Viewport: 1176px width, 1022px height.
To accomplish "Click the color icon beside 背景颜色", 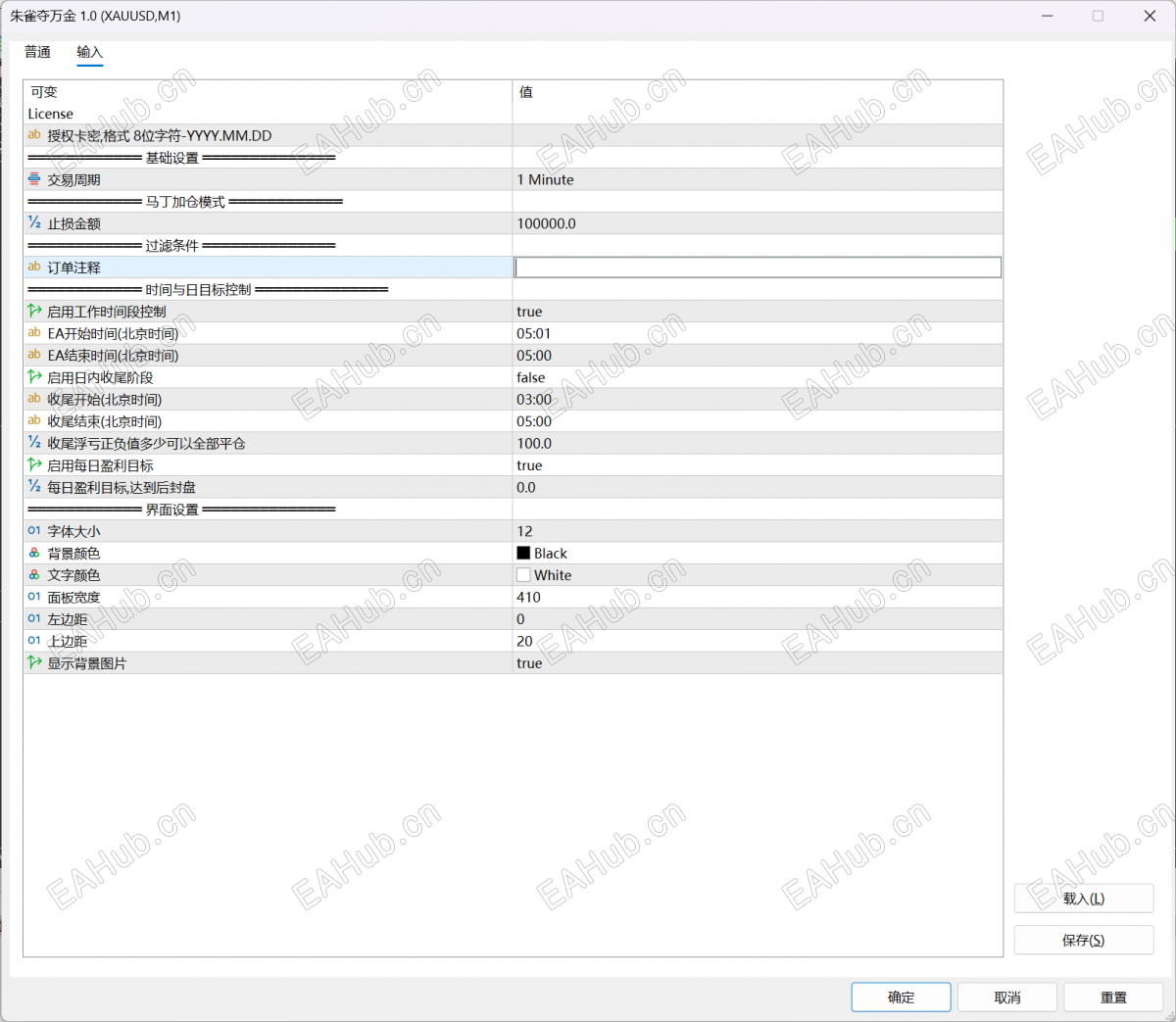I will coord(34,553).
